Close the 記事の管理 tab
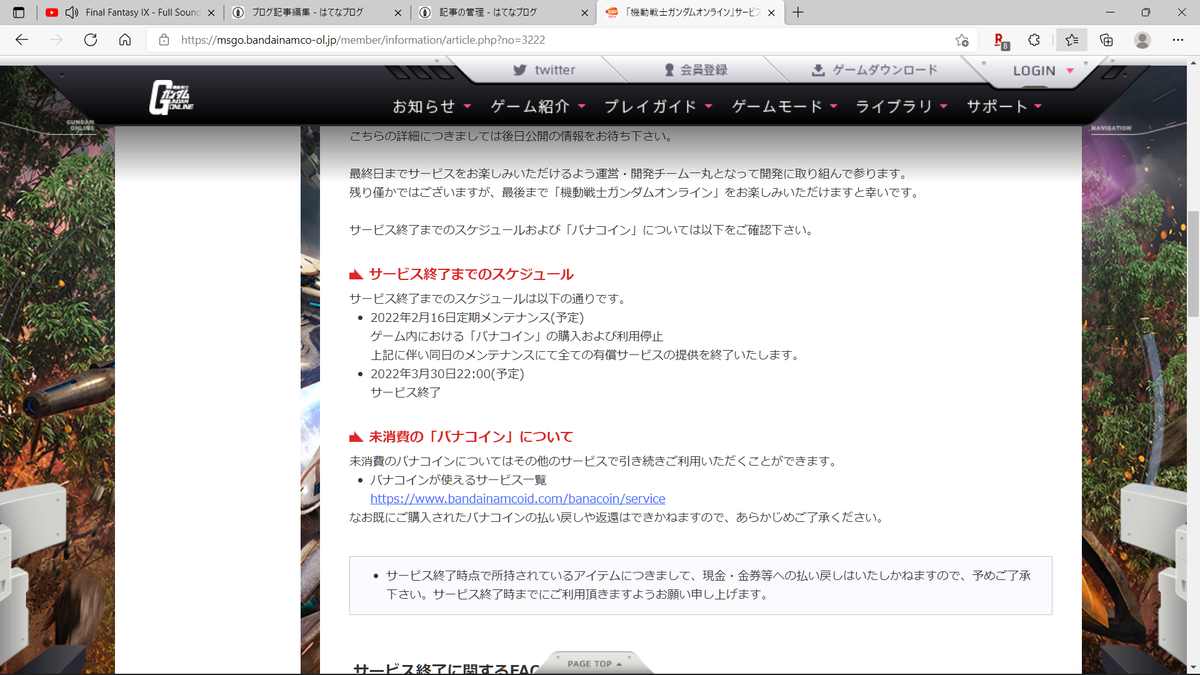Screen dimensions: 1200x675 pos(585,13)
